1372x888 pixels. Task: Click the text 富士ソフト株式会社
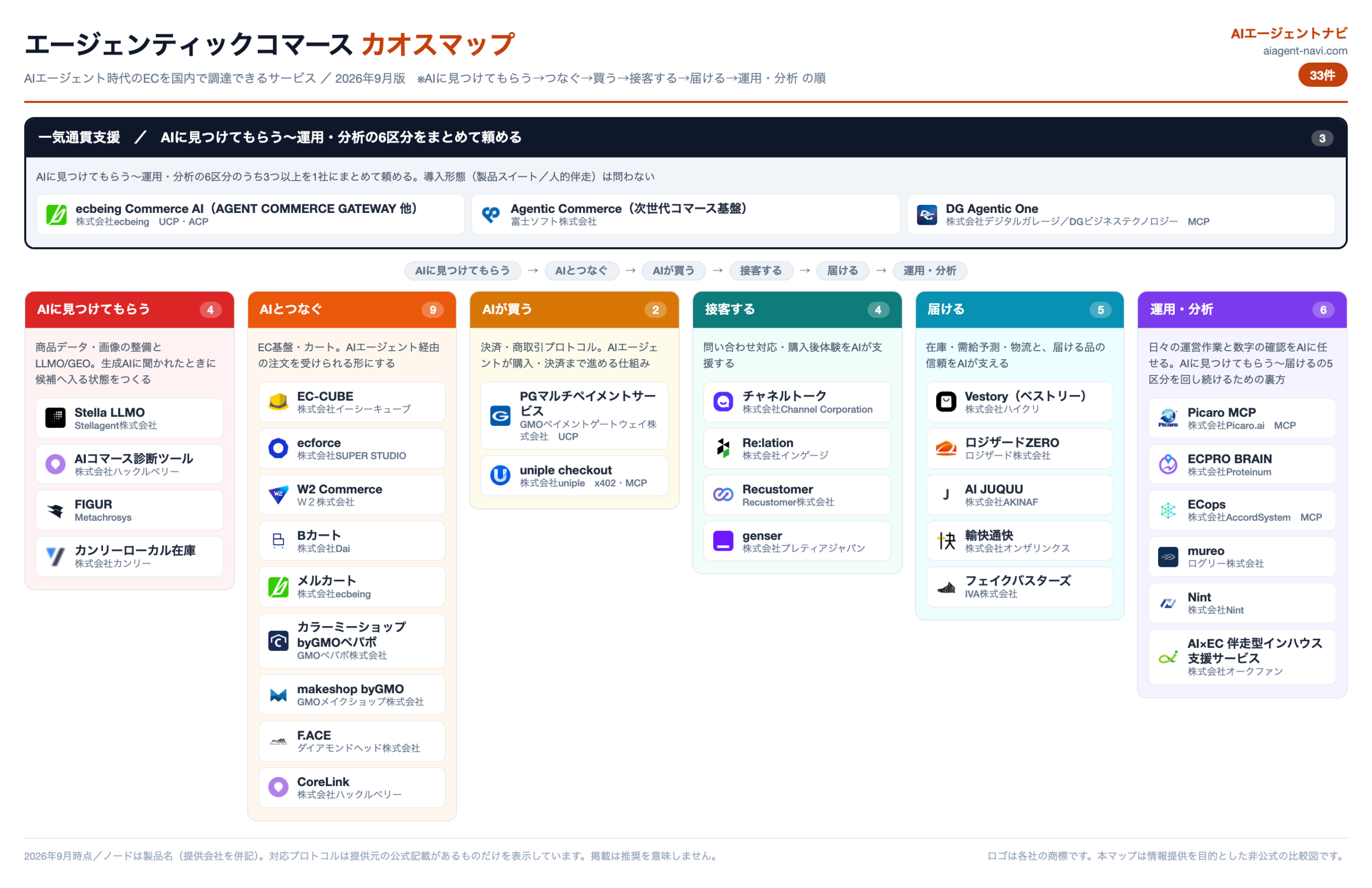tap(553, 221)
